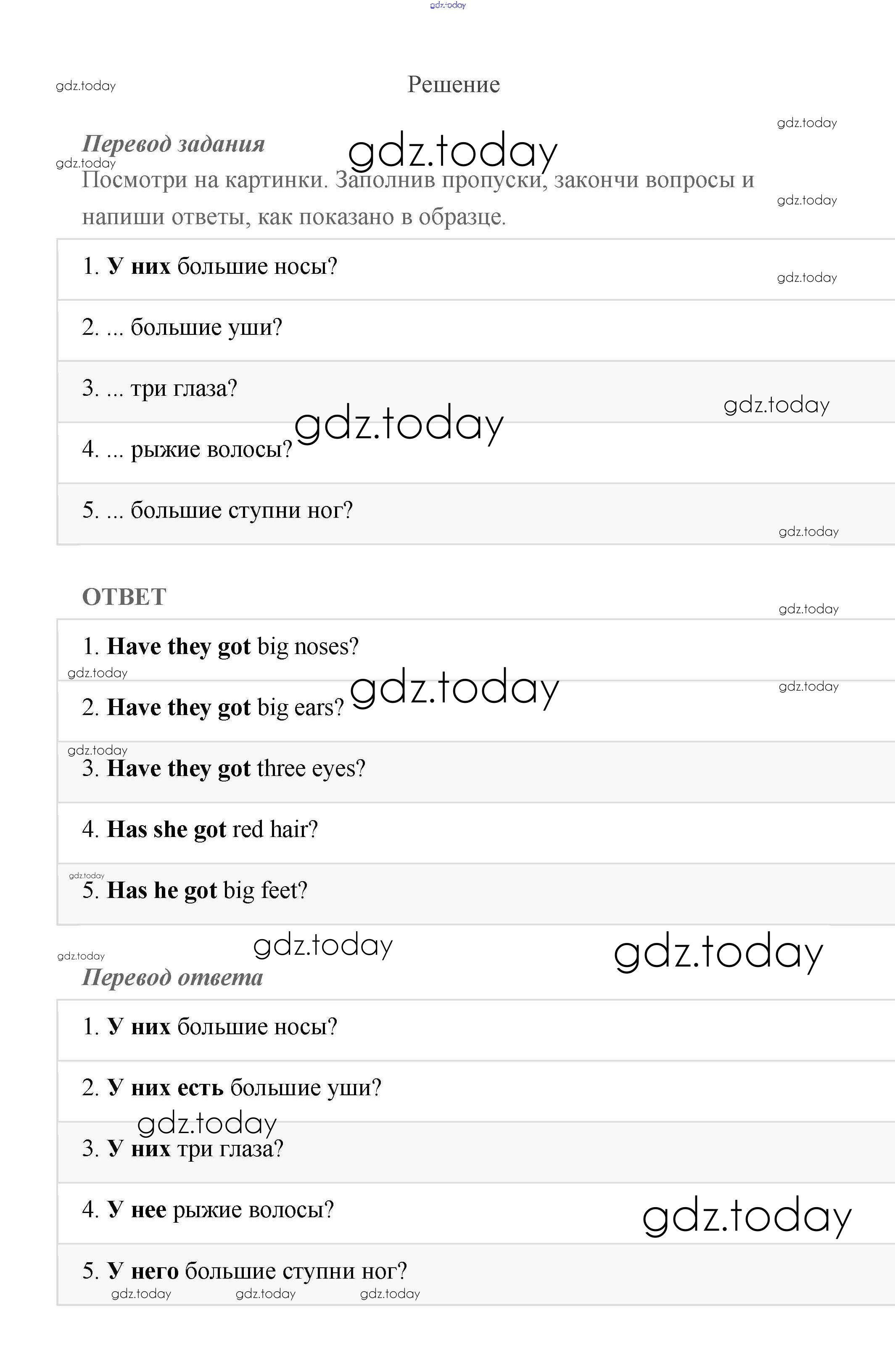This screenshot has height=1372, width=895.
Task: Click the unfilled row "... рыжие волосы?"
Action: (x=187, y=450)
